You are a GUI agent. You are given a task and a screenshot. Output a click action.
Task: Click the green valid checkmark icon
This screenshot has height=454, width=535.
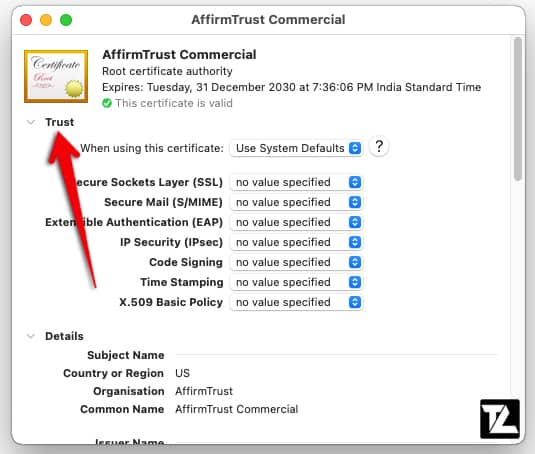(107, 103)
